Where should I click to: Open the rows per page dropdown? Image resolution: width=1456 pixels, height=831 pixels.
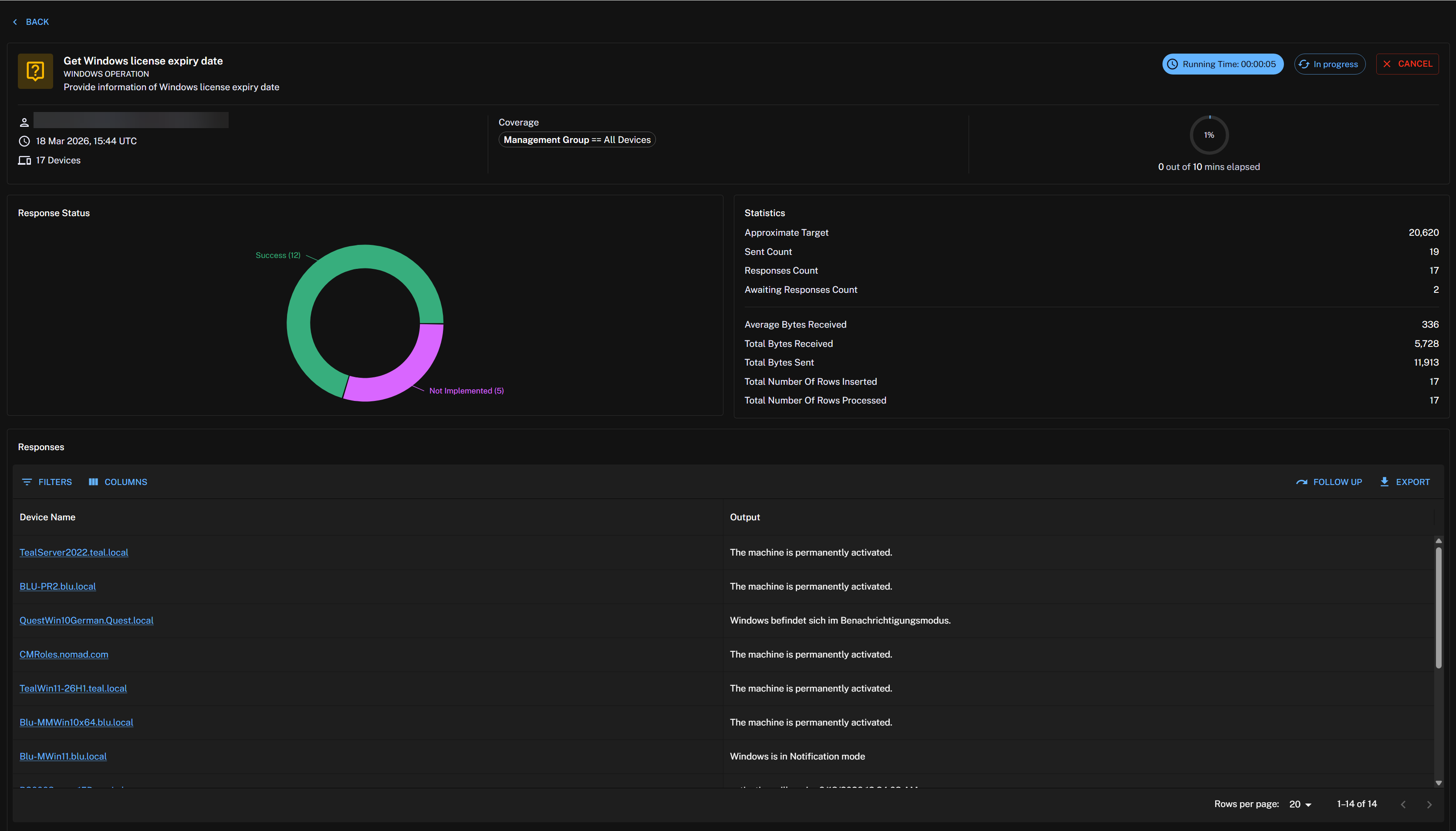point(1301,804)
